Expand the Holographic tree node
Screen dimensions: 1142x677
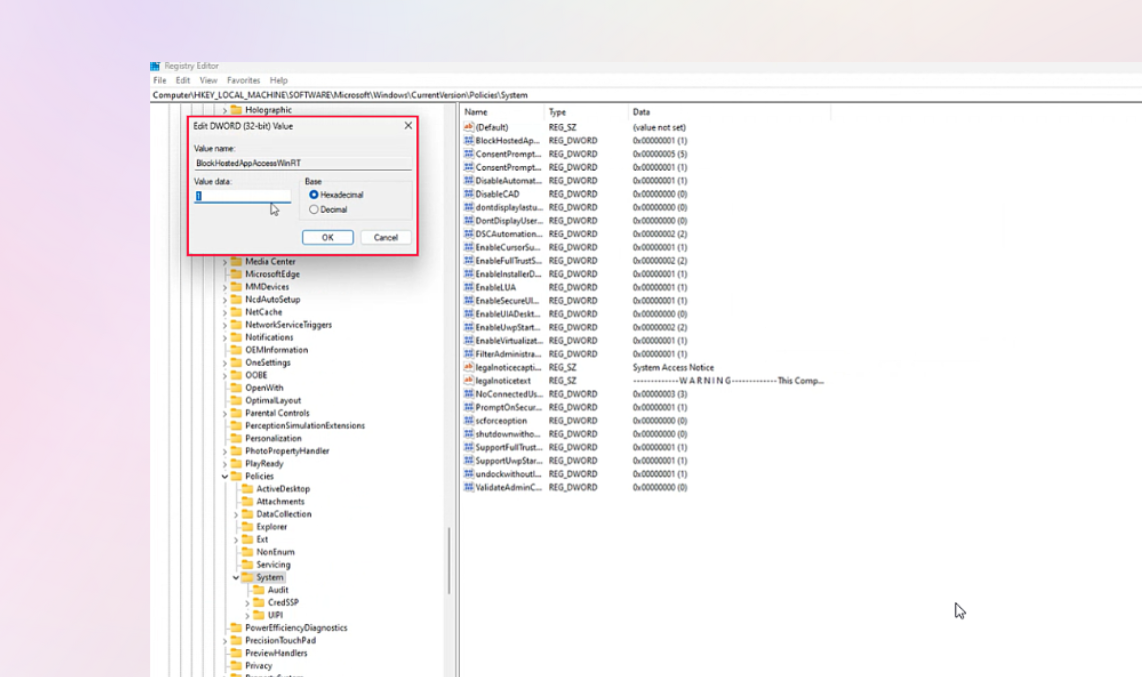pyautogui.click(x=224, y=110)
